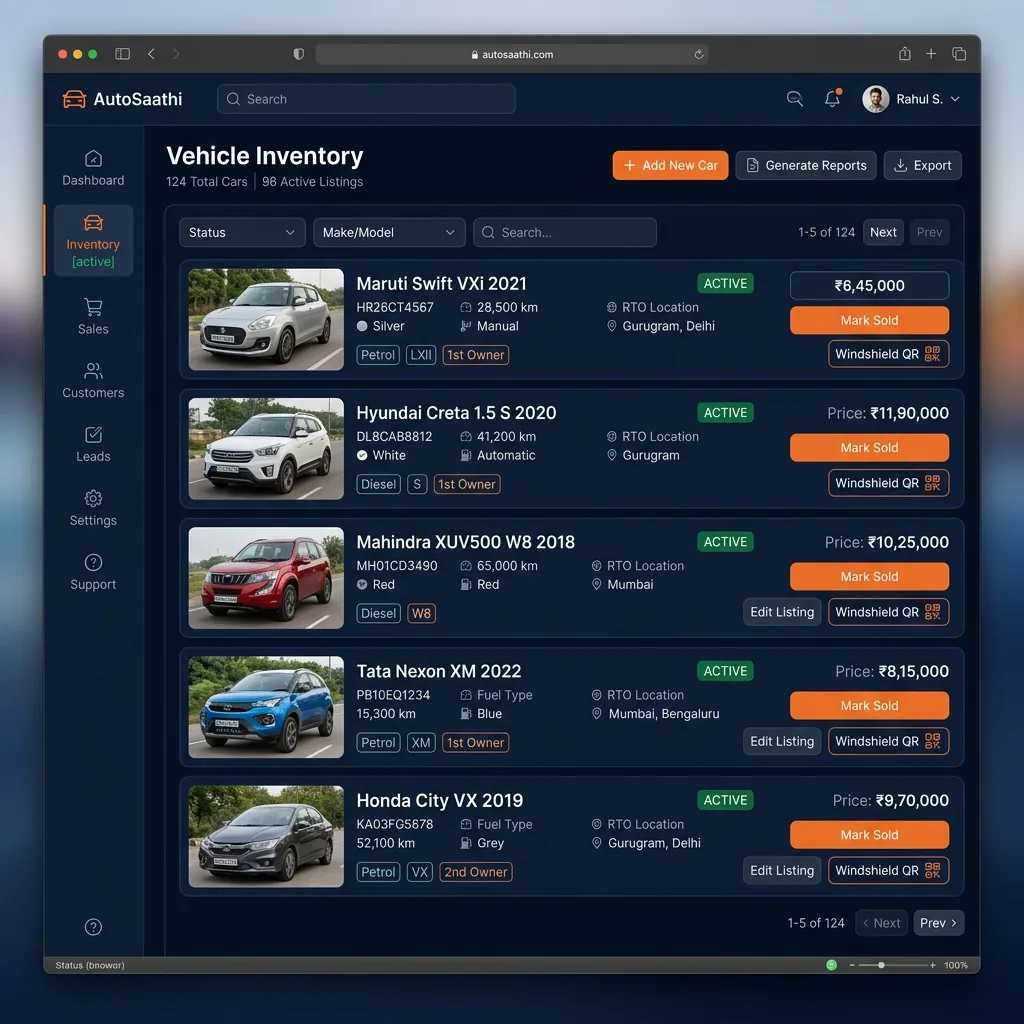Viewport: 1024px width, 1024px height.
Task: Click green status indicator in status bar
Action: click(x=831, y=965)
